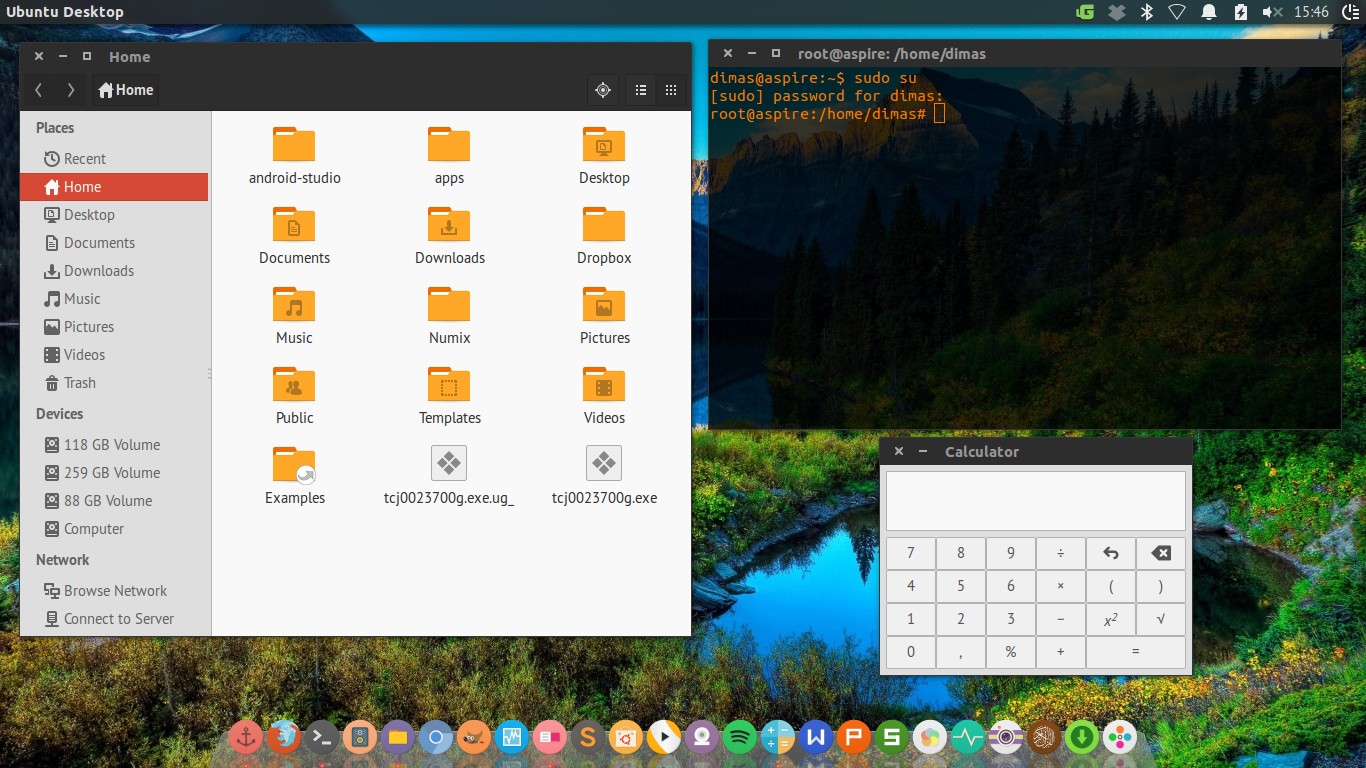Screen dimensions: 1366x768
Task: Switch Files to list view
Action: click(641, 90)
